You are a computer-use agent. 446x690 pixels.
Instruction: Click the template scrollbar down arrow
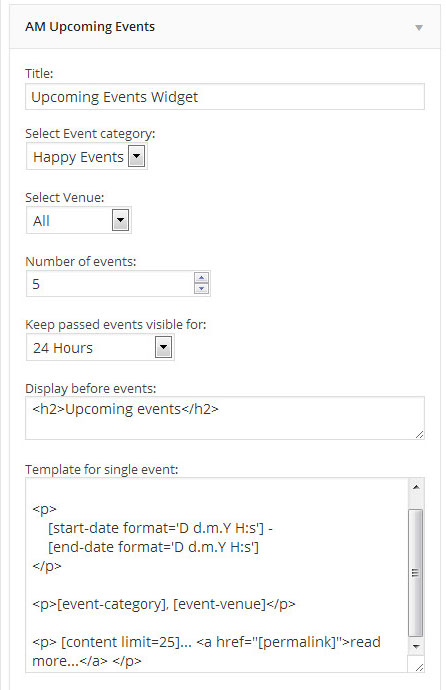point(416,647)
